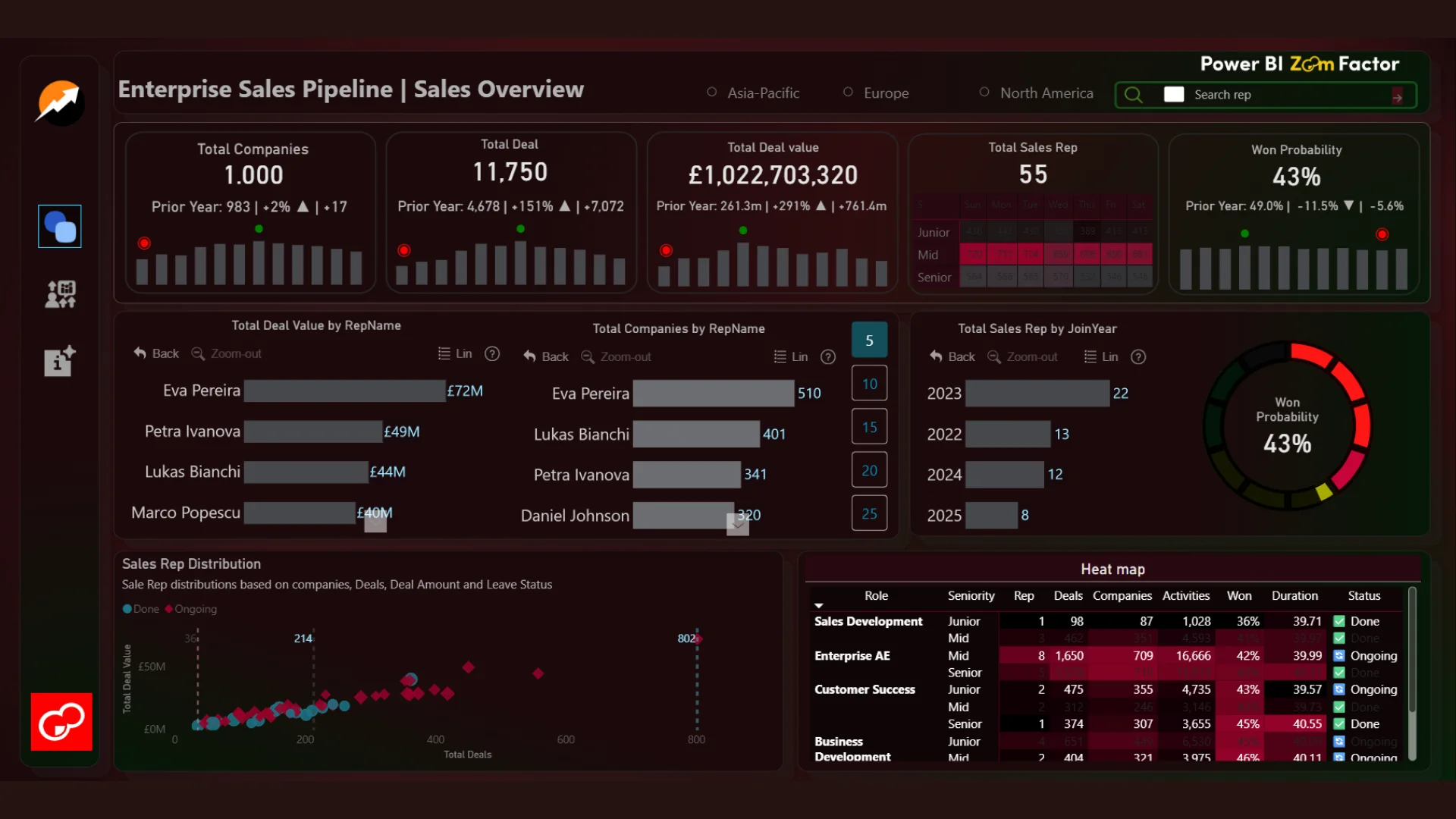
Task: Click the orange arrow logo icon
Action: tap(60, 102)
